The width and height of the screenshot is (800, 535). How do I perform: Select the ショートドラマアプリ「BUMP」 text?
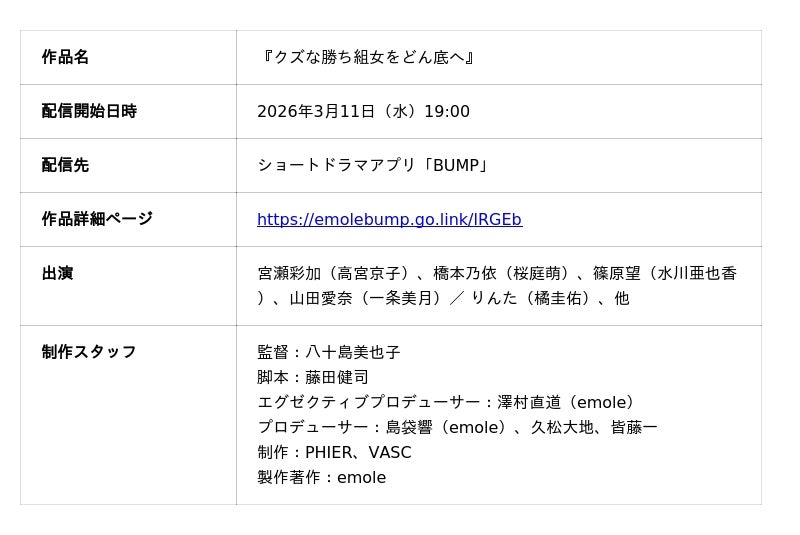point(373,165)
